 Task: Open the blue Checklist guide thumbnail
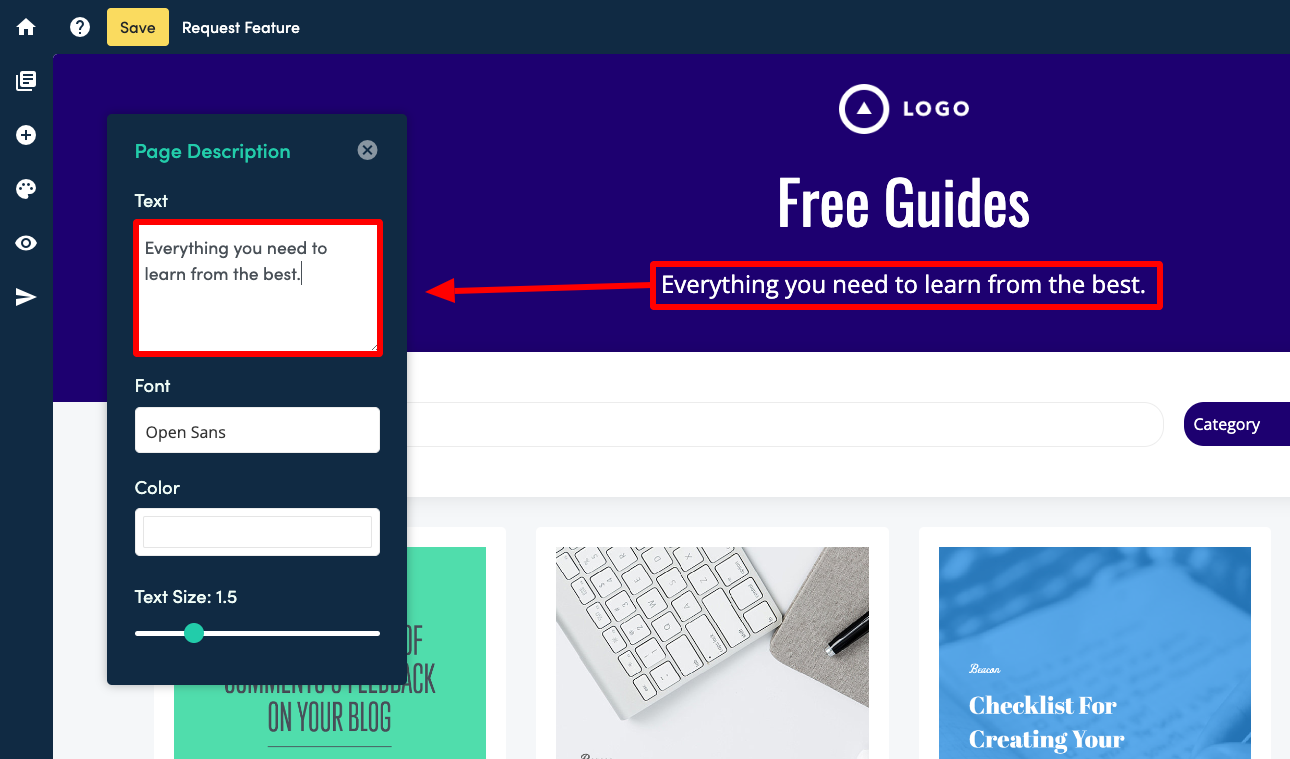coord(1094,652)
